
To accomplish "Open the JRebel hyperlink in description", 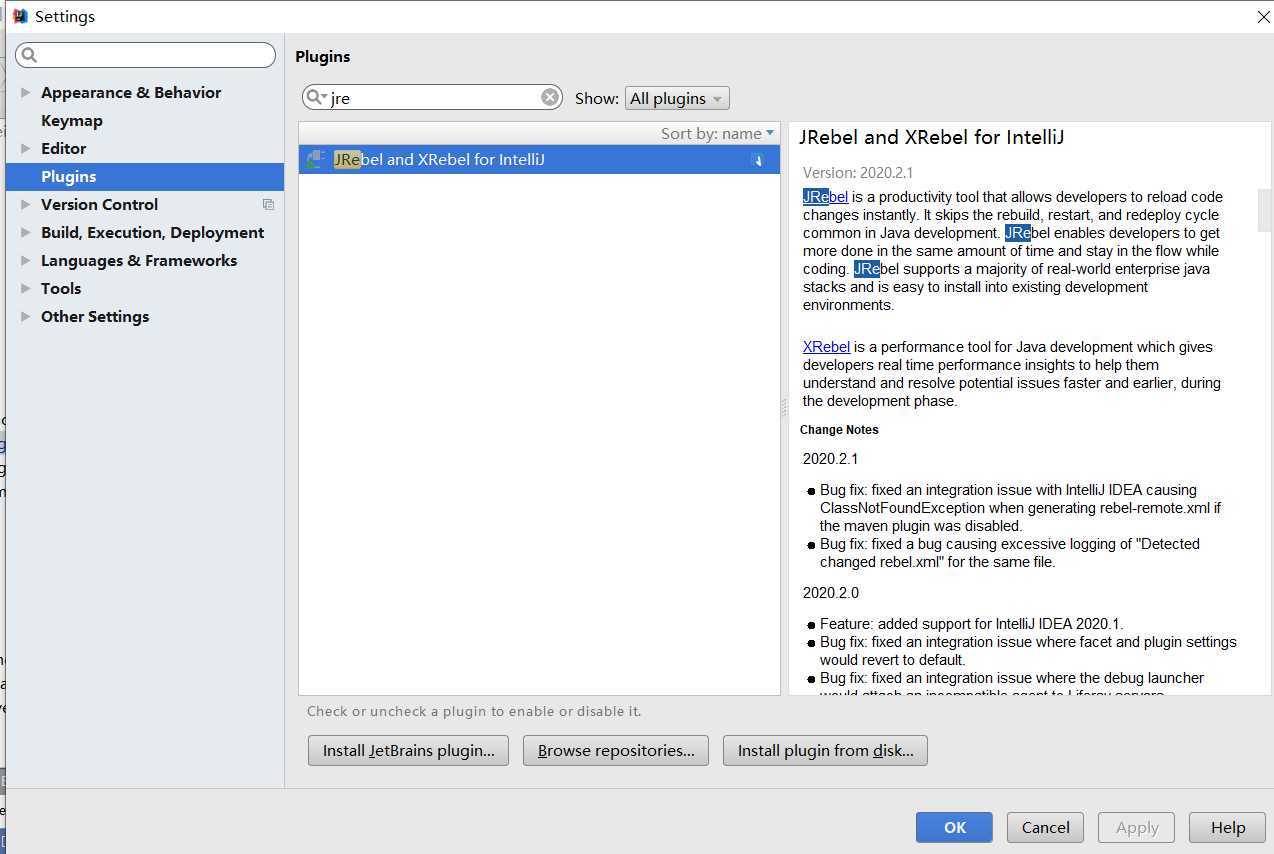I will tap(825, 197).
